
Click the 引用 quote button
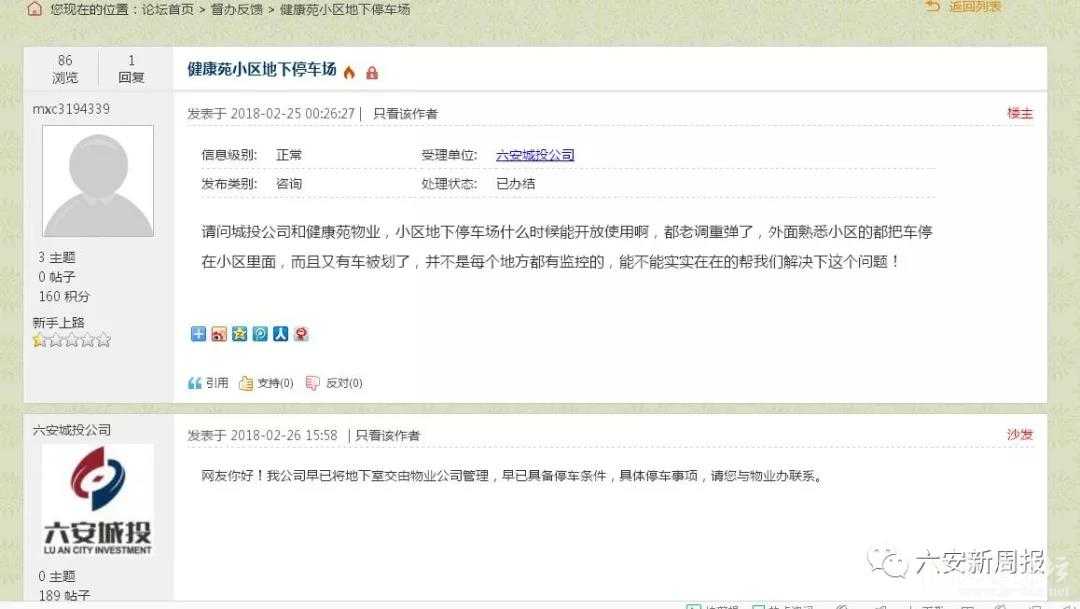tap(208, 383)
